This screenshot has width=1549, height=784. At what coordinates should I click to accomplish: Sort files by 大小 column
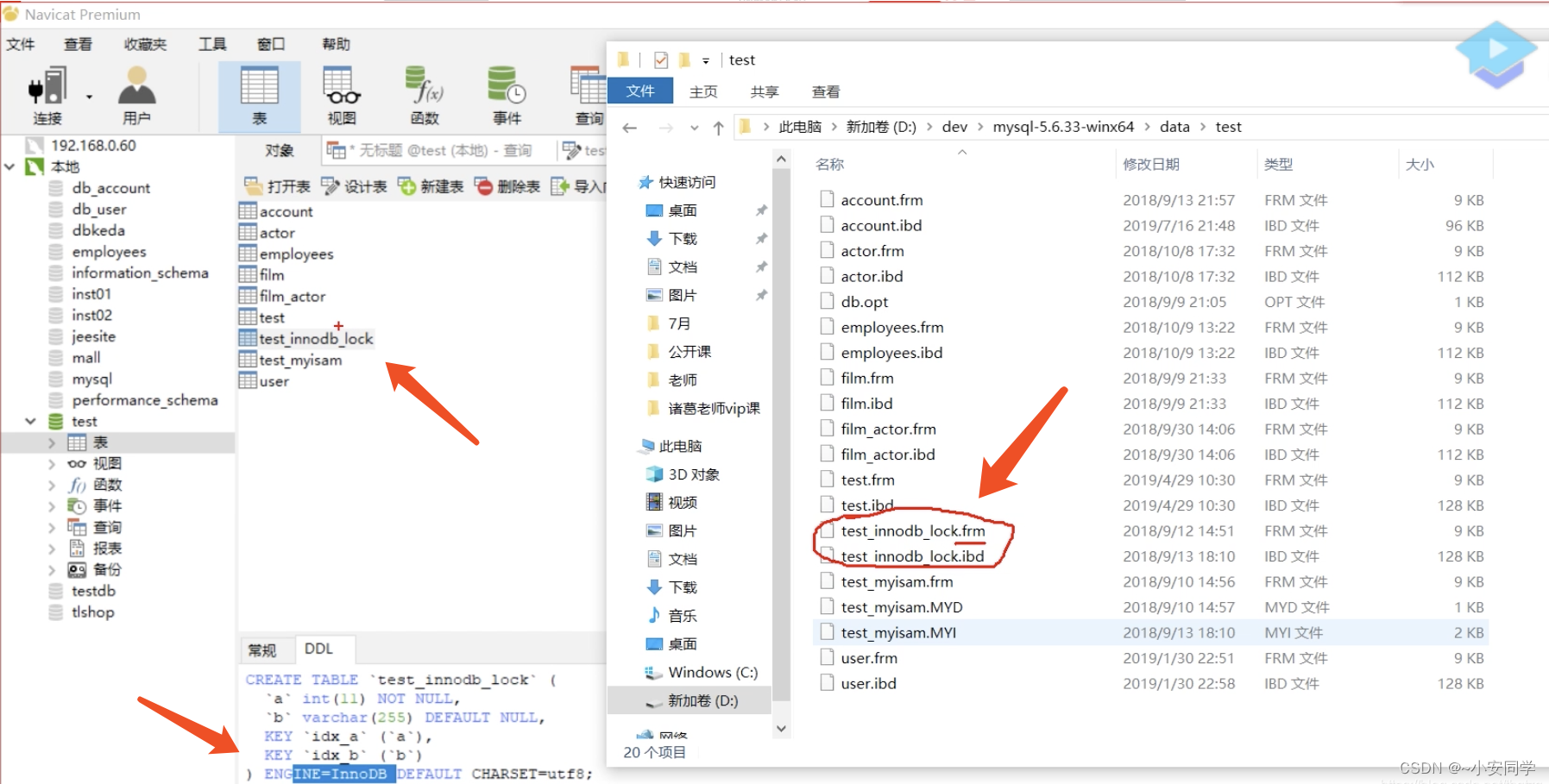click(1420, 164)
